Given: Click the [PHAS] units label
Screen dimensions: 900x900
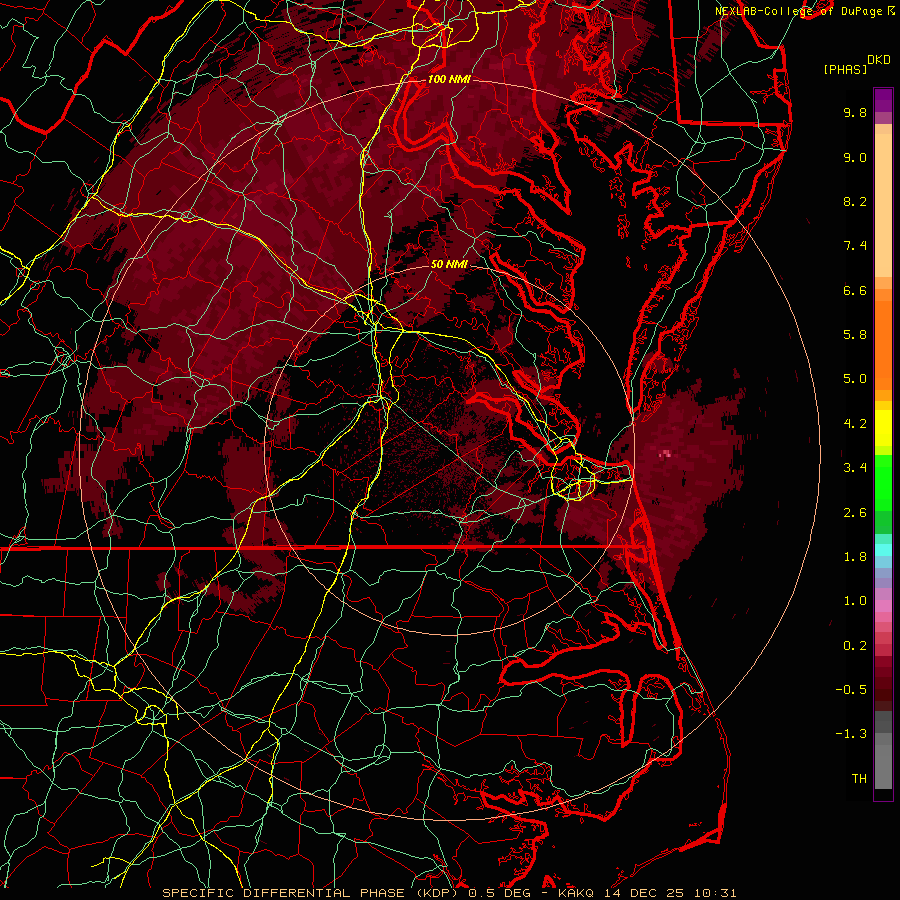Looking at the screenshot, I should (845, 69).
